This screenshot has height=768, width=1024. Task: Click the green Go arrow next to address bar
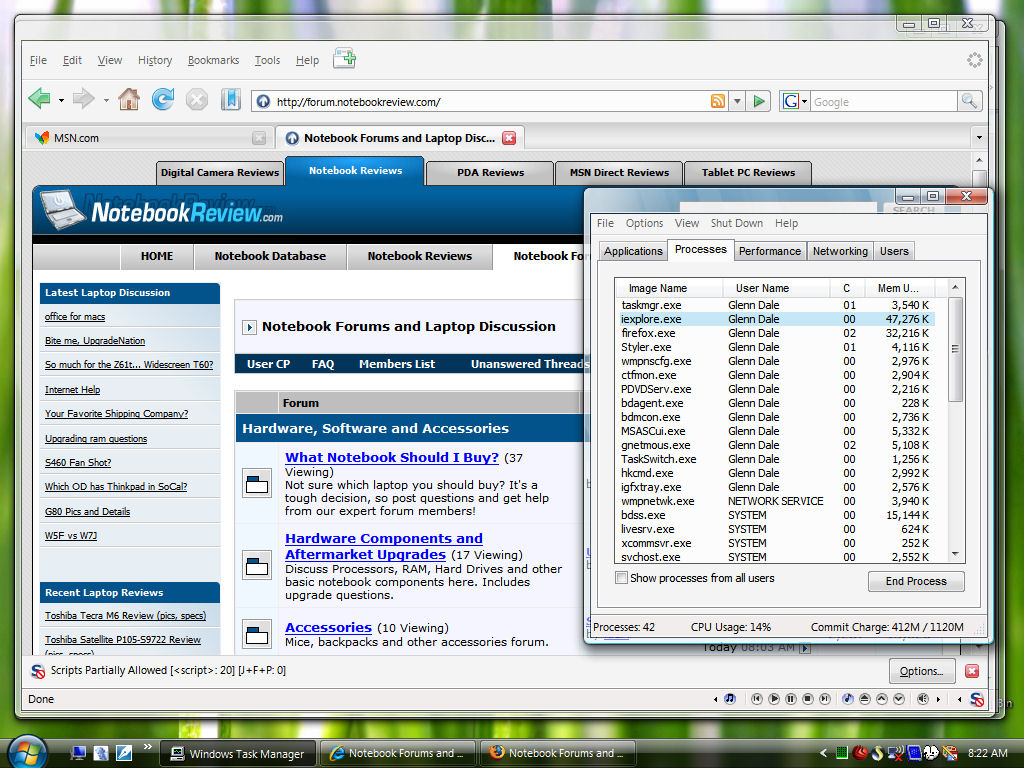point(759,101)
